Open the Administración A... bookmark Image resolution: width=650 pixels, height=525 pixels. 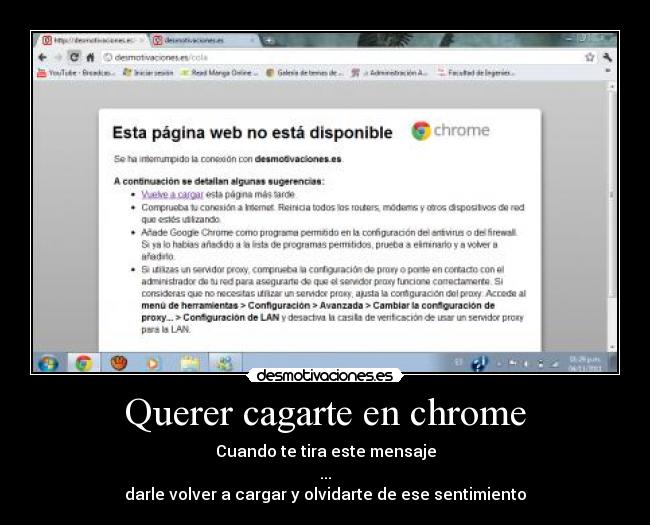coord(389,73)
